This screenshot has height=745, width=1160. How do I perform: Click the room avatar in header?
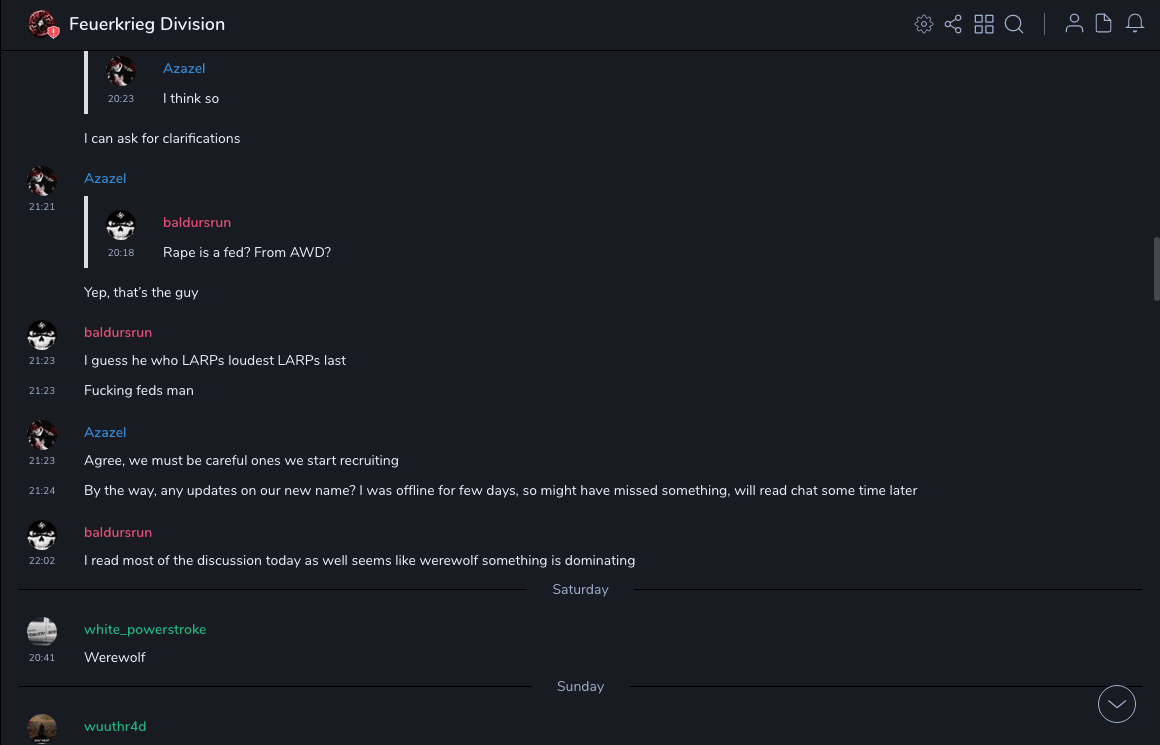click(x=40, y=23)
